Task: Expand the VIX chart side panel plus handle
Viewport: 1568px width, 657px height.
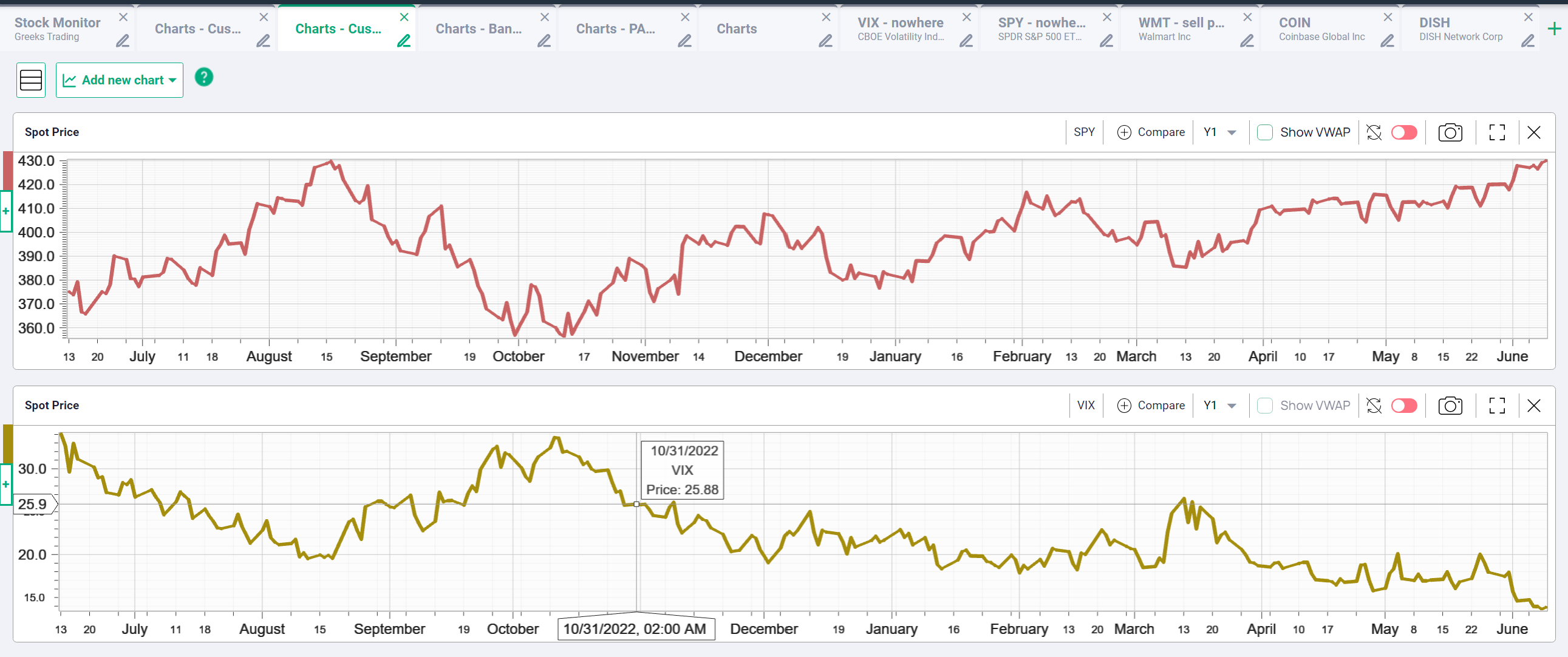Action: (x=5, y=484)
